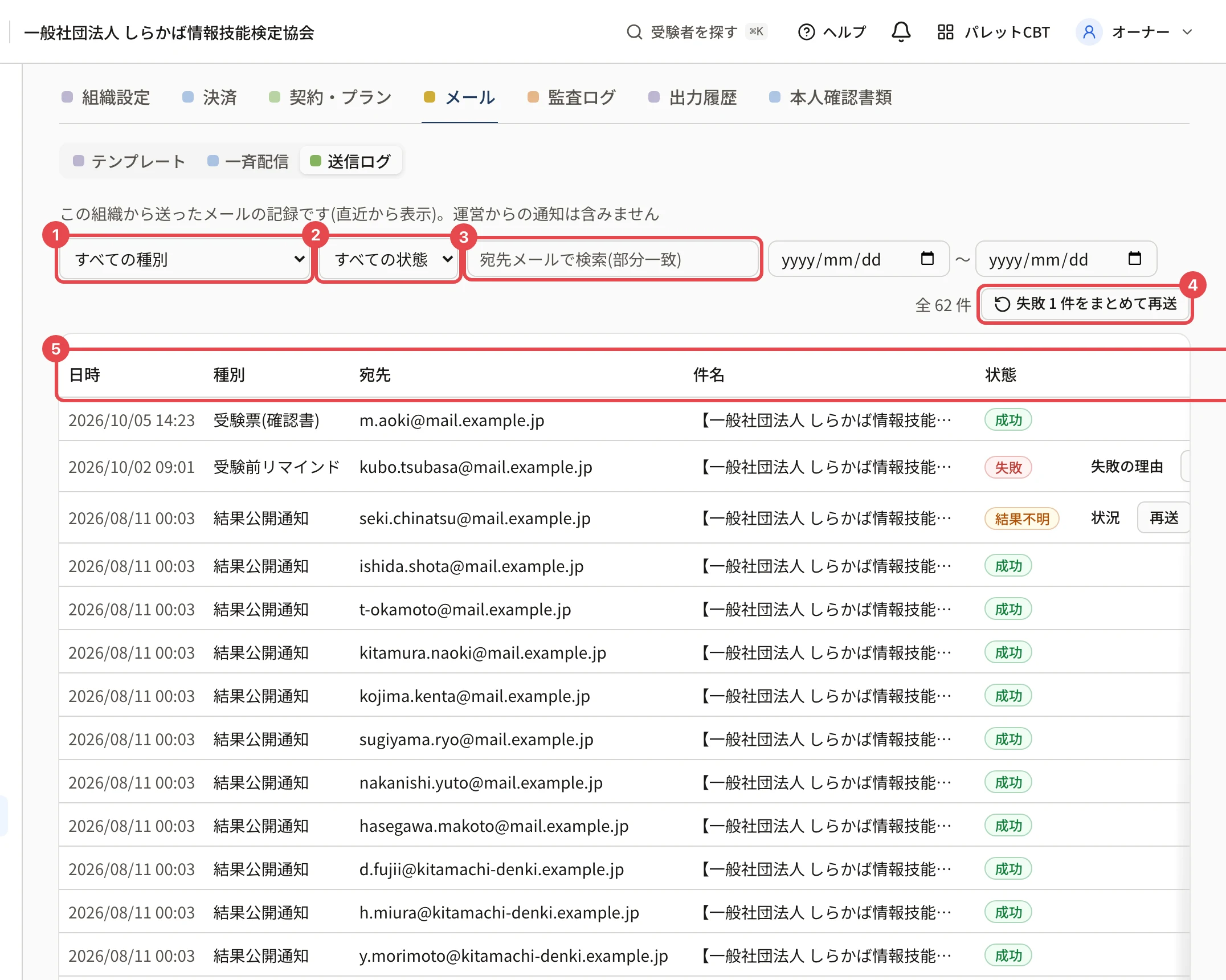Click m.aoki@mail.example.jp address
This screenshot has width=1226, height=980.
click(x=452, y=420)
